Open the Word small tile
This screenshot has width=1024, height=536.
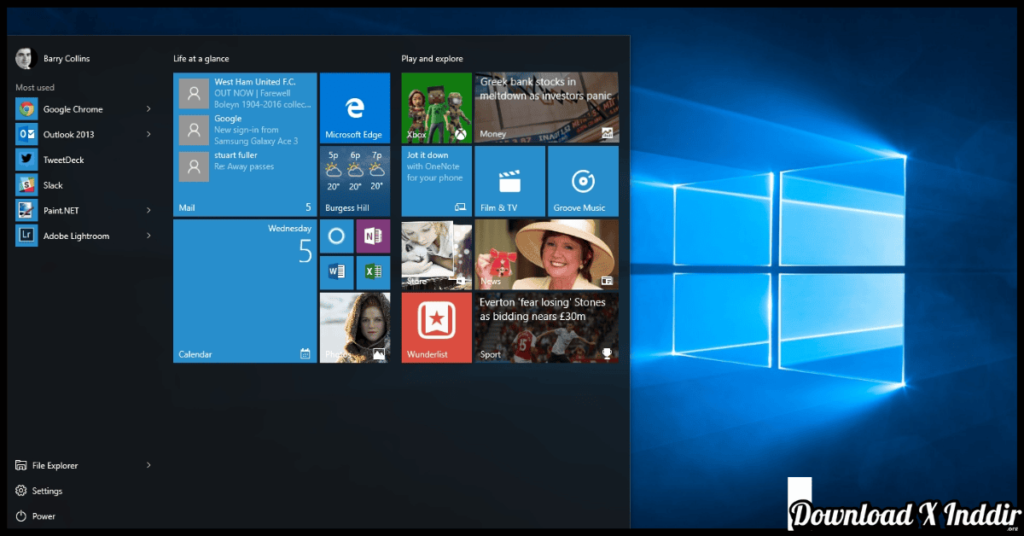point(336,272)
